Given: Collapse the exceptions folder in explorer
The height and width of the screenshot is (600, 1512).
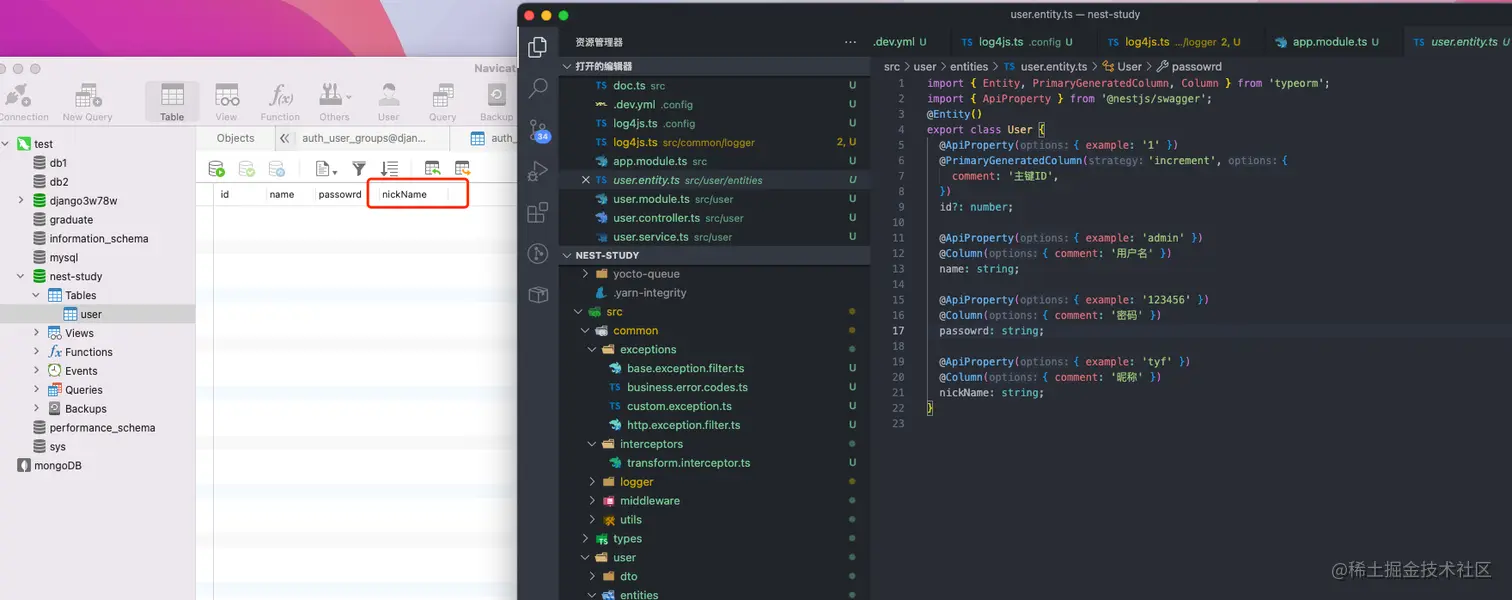Looking at the screenshot, I should pos(592,349).
